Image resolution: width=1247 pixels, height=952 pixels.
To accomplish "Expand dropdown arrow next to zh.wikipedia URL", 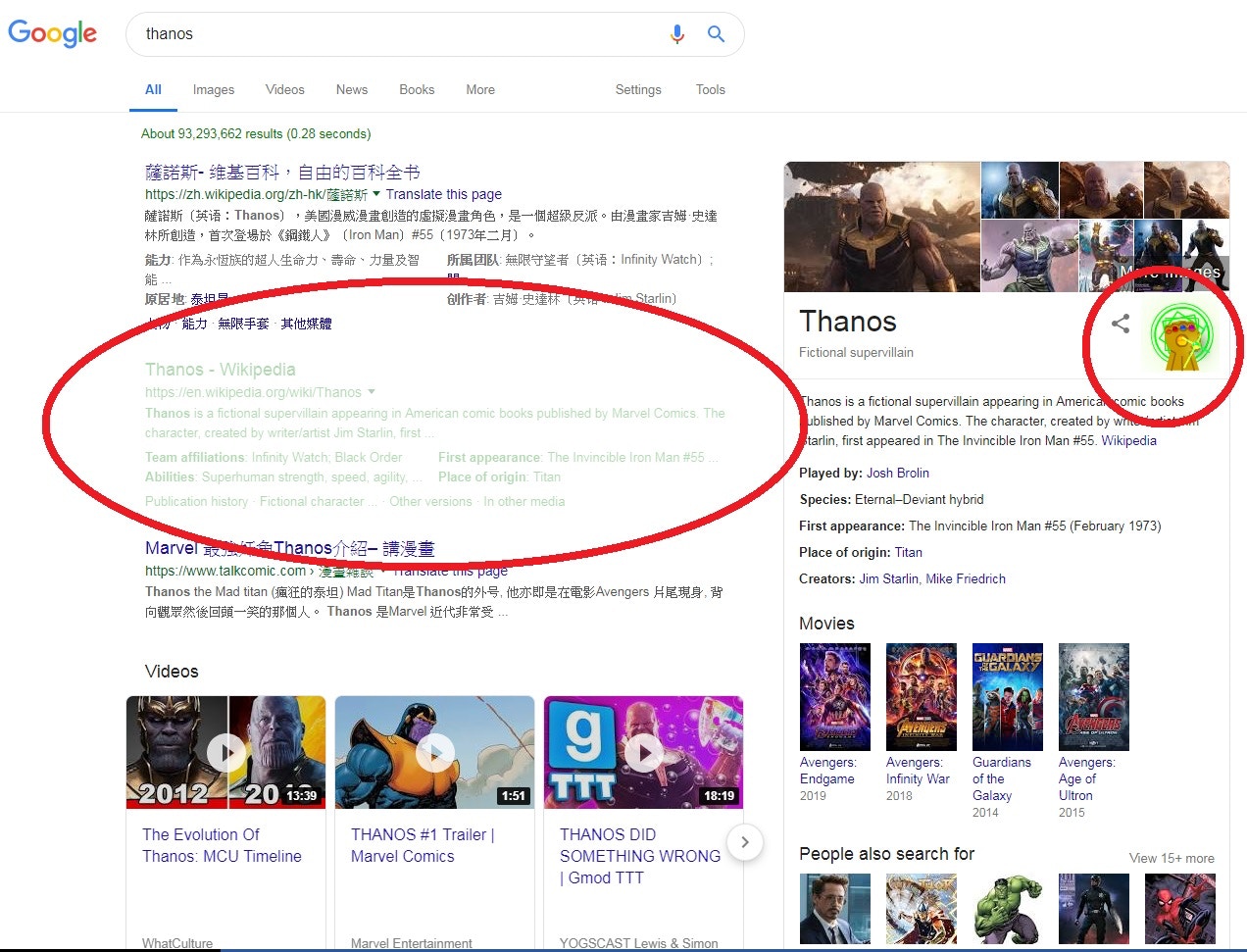I will click(376, 194).
